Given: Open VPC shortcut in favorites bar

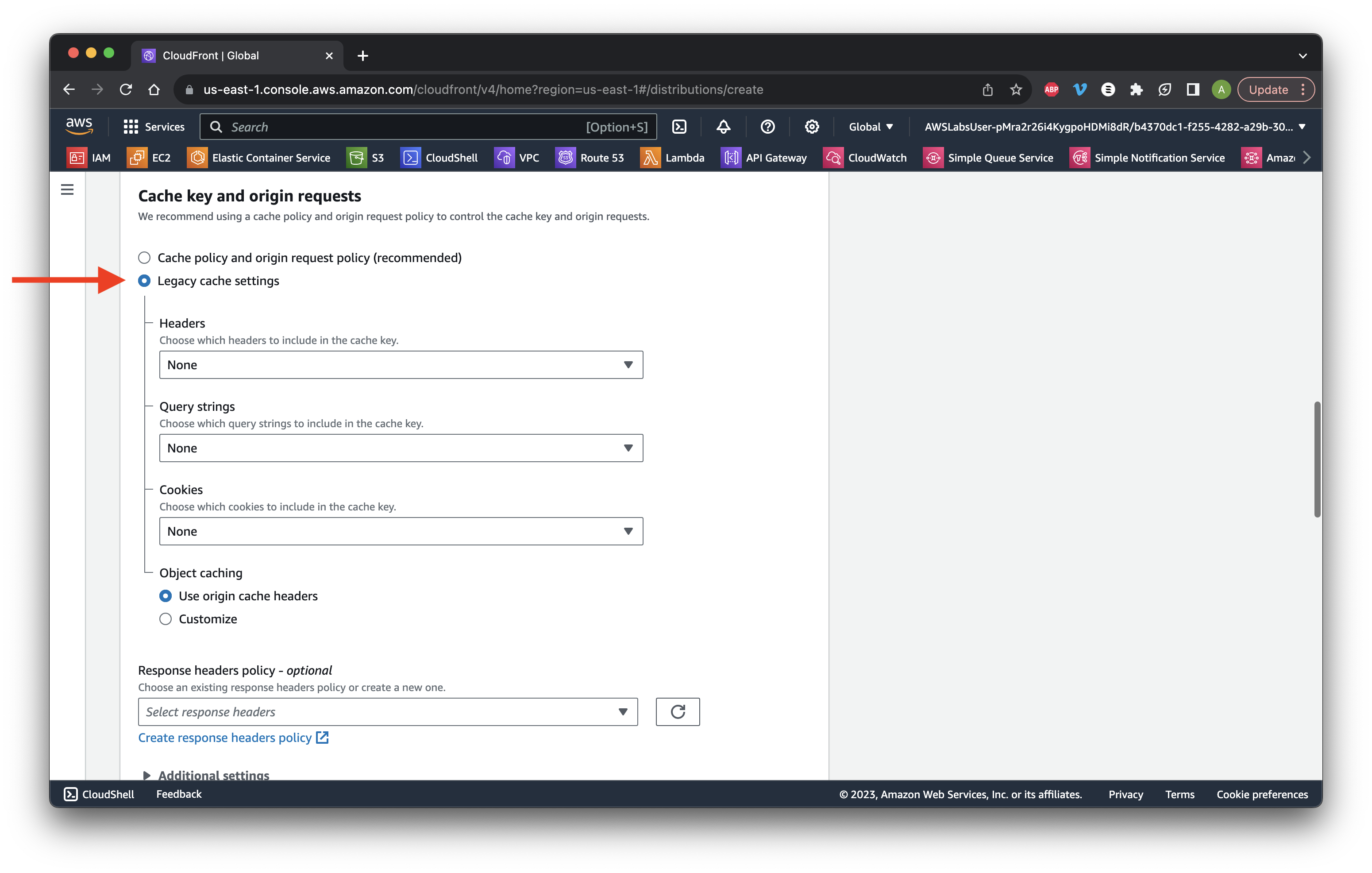Looking at the screenshot, I should point(517,158).
